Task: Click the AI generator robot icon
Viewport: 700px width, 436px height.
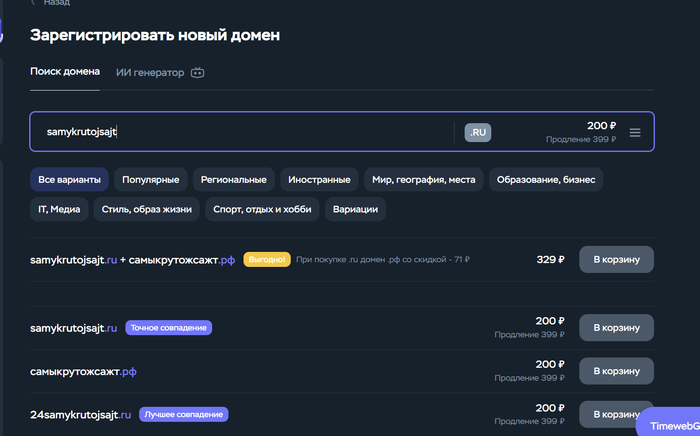Action: pyautogui.click(x=197, y=72)
